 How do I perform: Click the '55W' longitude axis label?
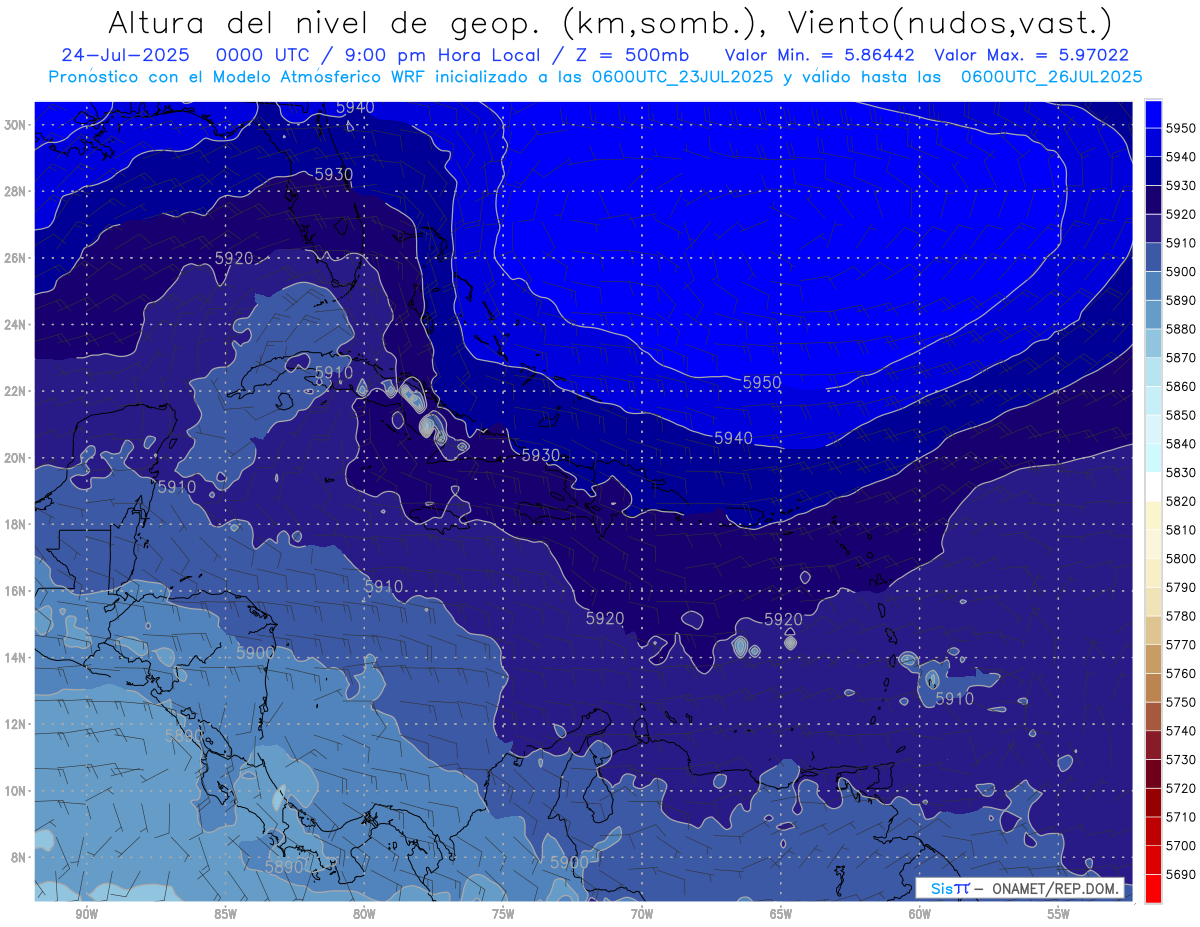(1059, 914)
